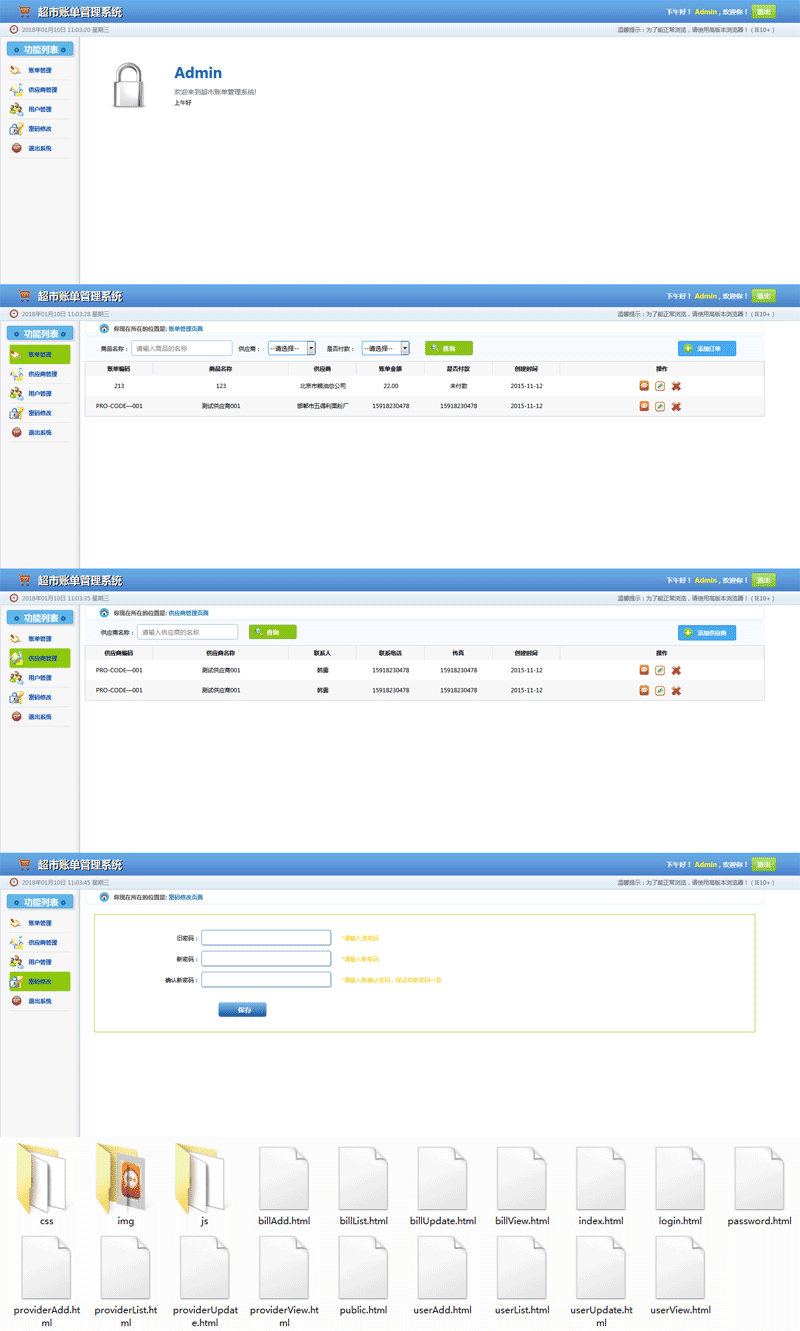This screenshot has height=1331, width=800.
Task: Click the 商品名称 search field
Action: (182, 348)
